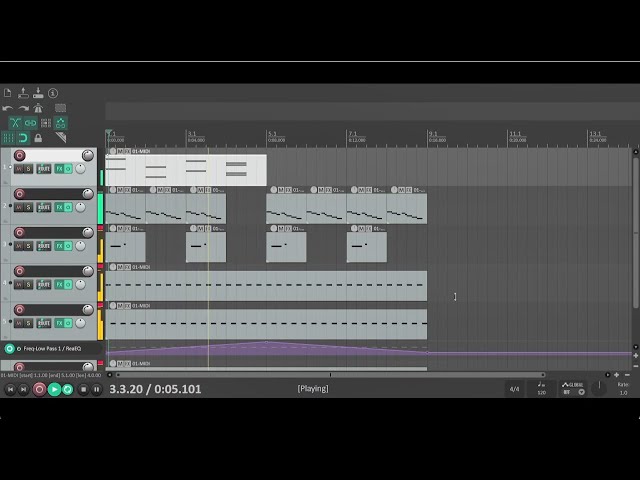The height and width of the screenshot is (480, 640).
Task: Bypass FX on track 1
Action: [x=68, y=169]
